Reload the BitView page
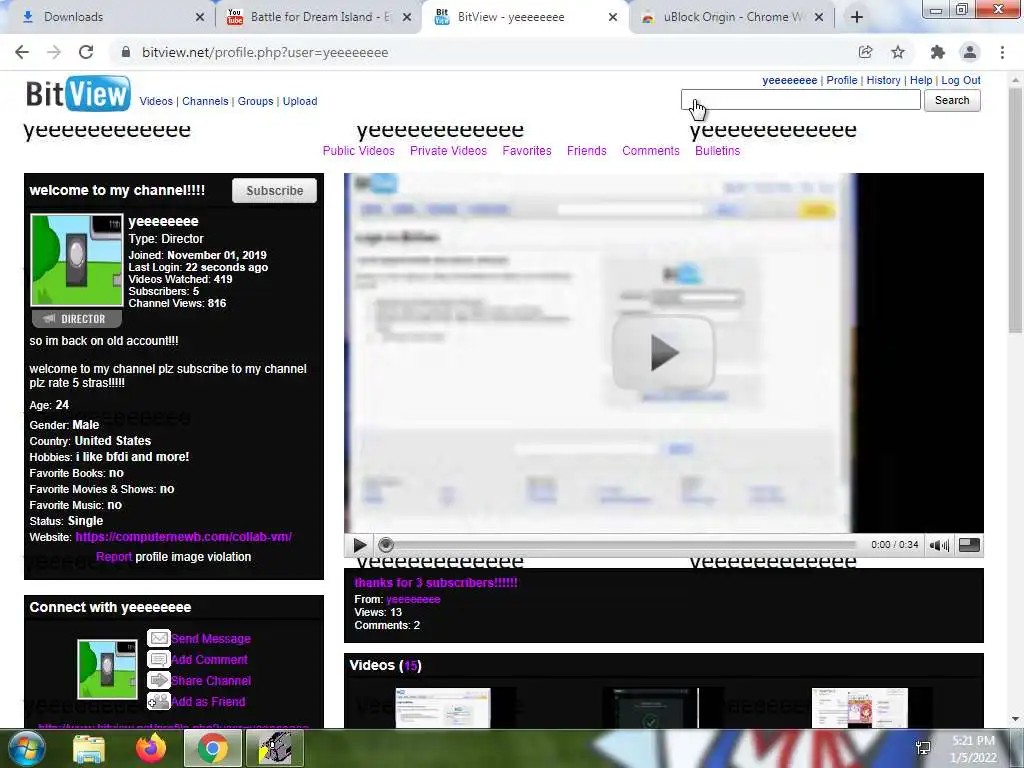The image size is (1024, 768). (86, 52)
